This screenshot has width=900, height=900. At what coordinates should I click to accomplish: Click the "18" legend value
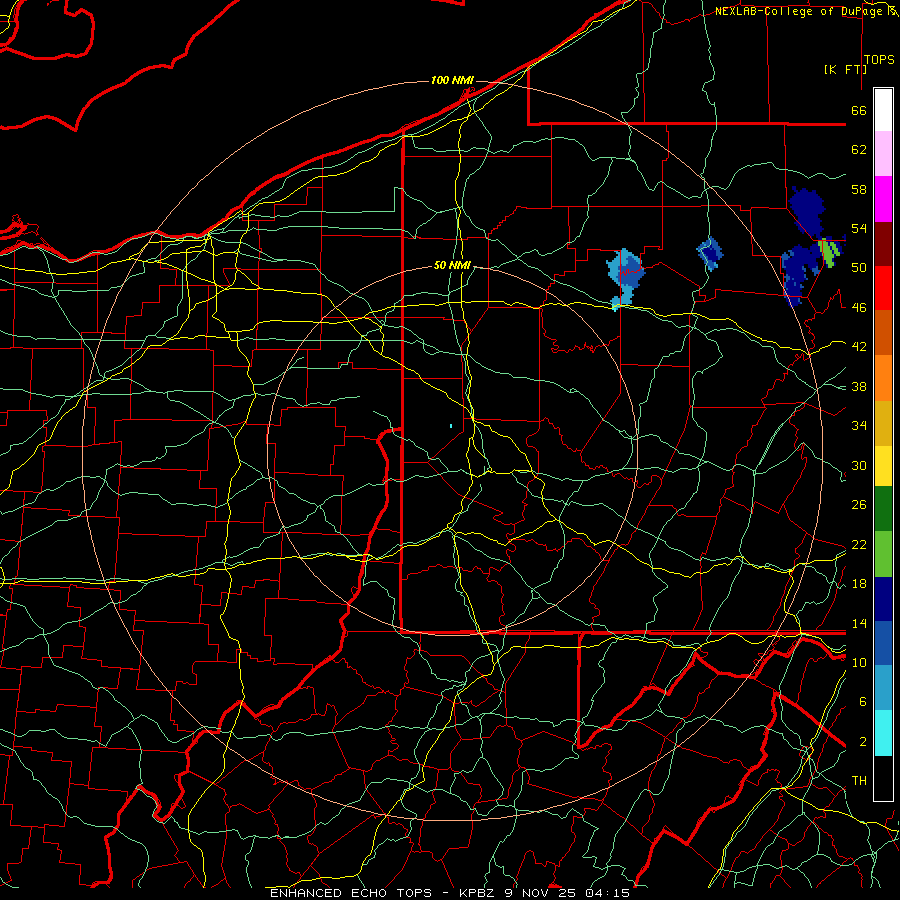(x=859, y=584)
